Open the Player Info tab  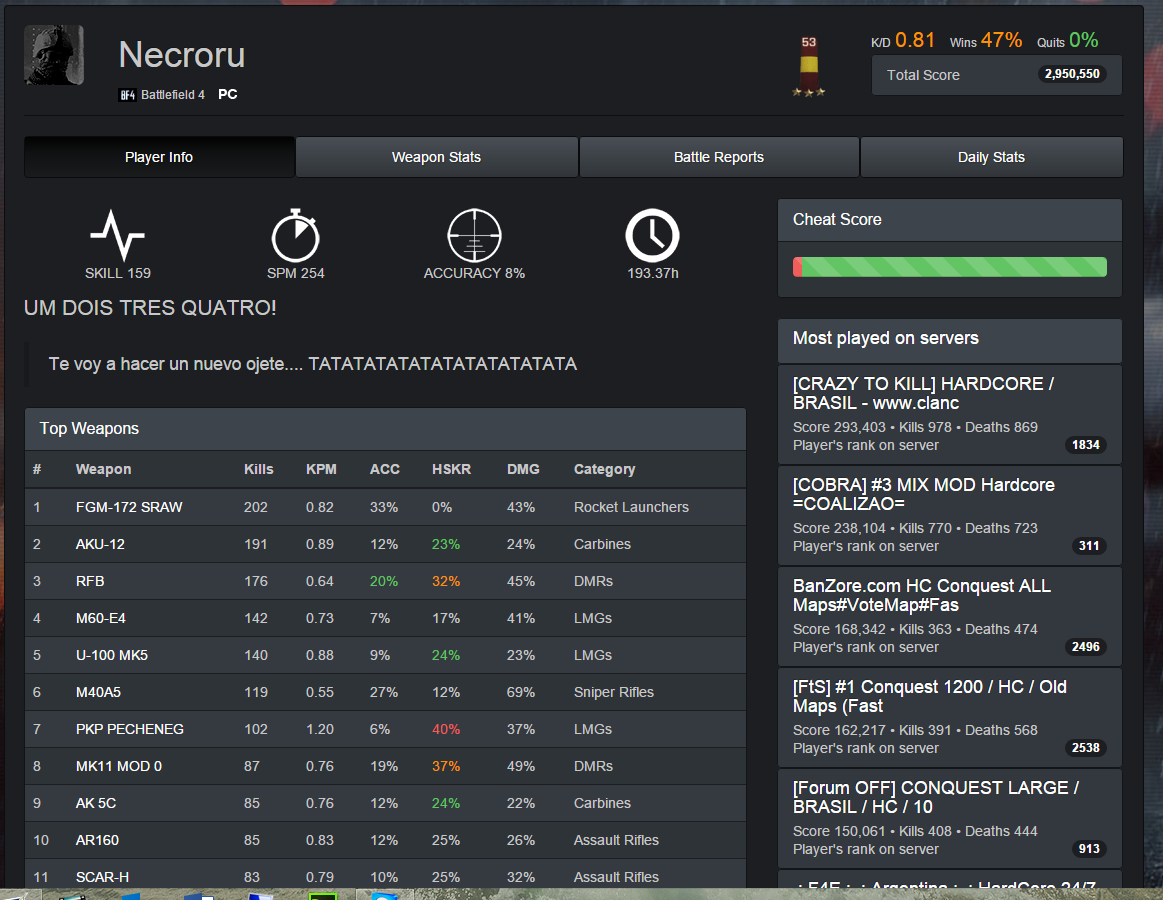(x=159, y=157)
